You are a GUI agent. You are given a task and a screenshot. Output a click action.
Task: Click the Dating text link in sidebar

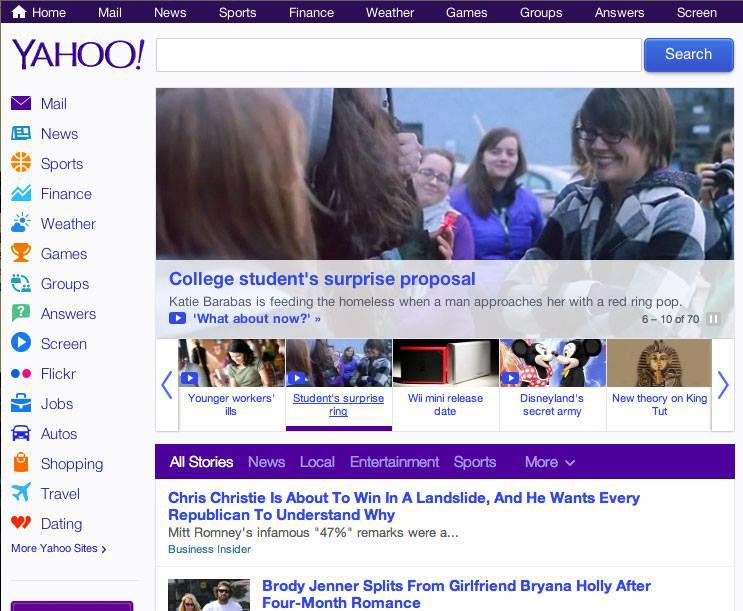[62, 523]
